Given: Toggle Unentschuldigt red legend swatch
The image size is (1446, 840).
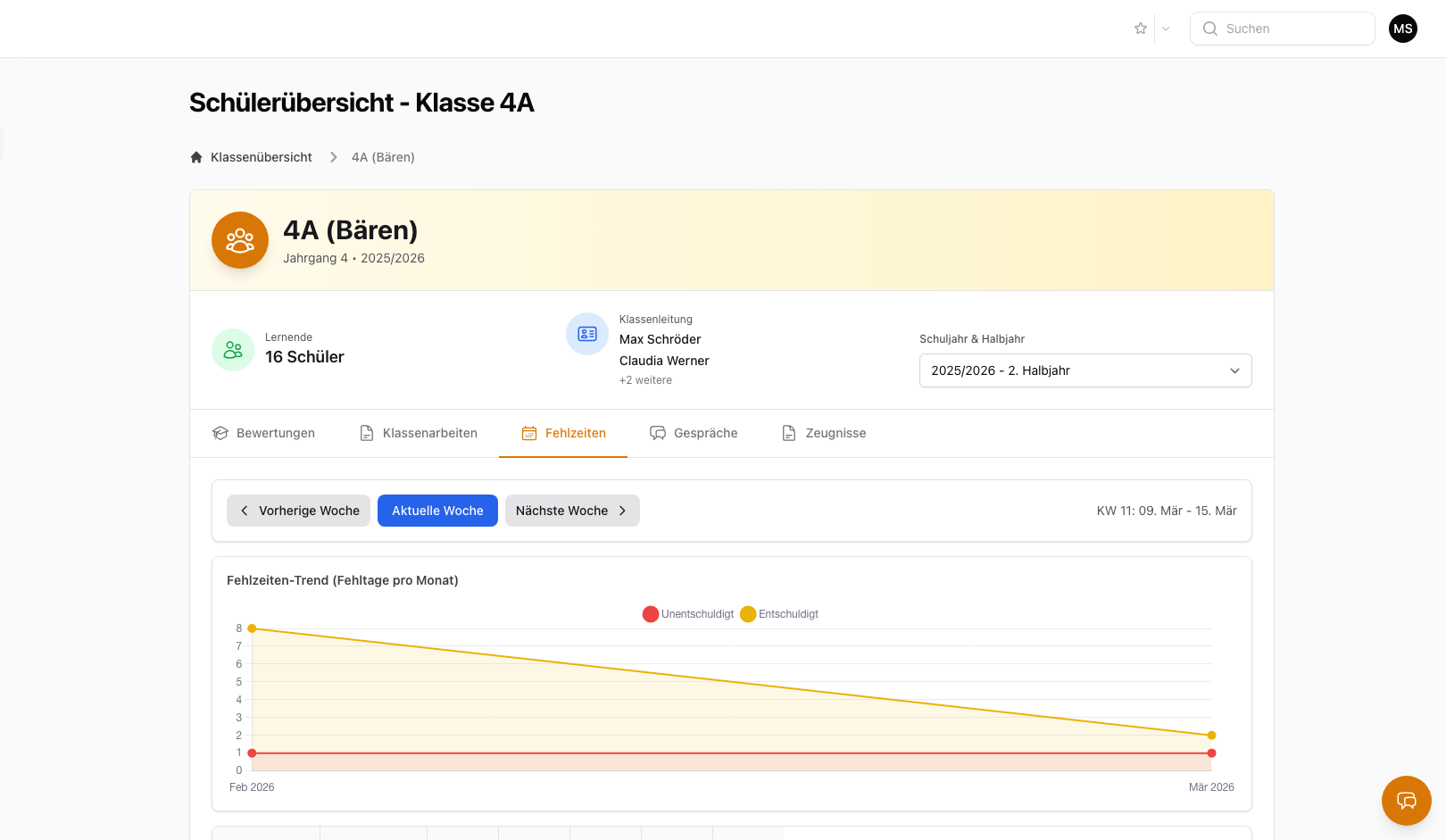Looking at the screenshot, I should click(x=651, y=614).
